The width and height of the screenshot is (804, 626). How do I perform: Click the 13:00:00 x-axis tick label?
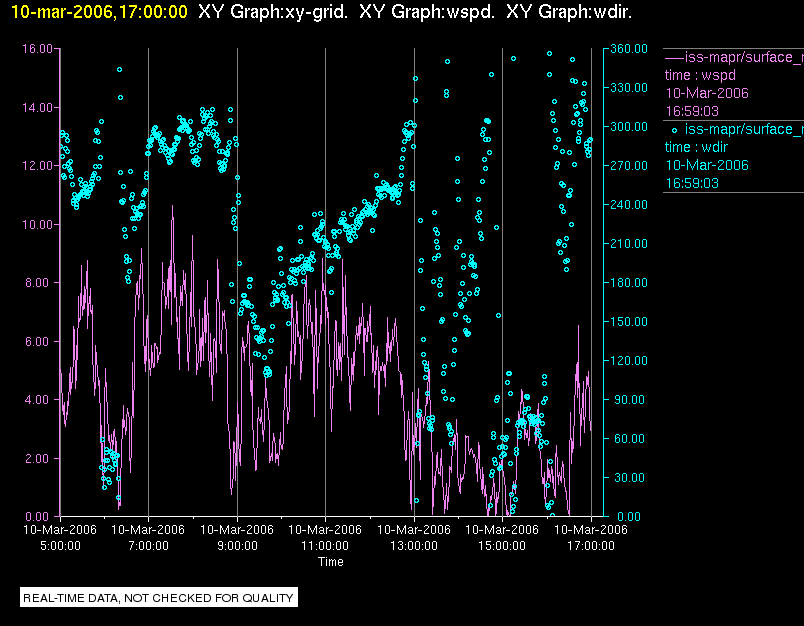coord(414,546)
